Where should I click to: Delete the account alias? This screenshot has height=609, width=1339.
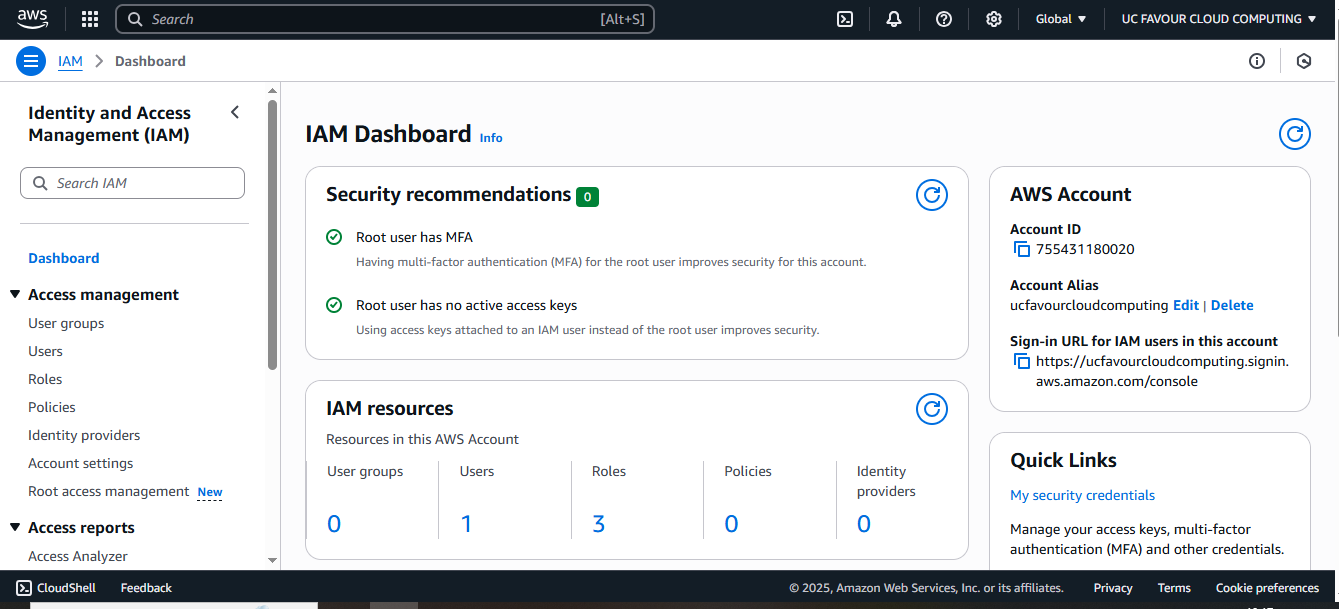coord(1232,305)
